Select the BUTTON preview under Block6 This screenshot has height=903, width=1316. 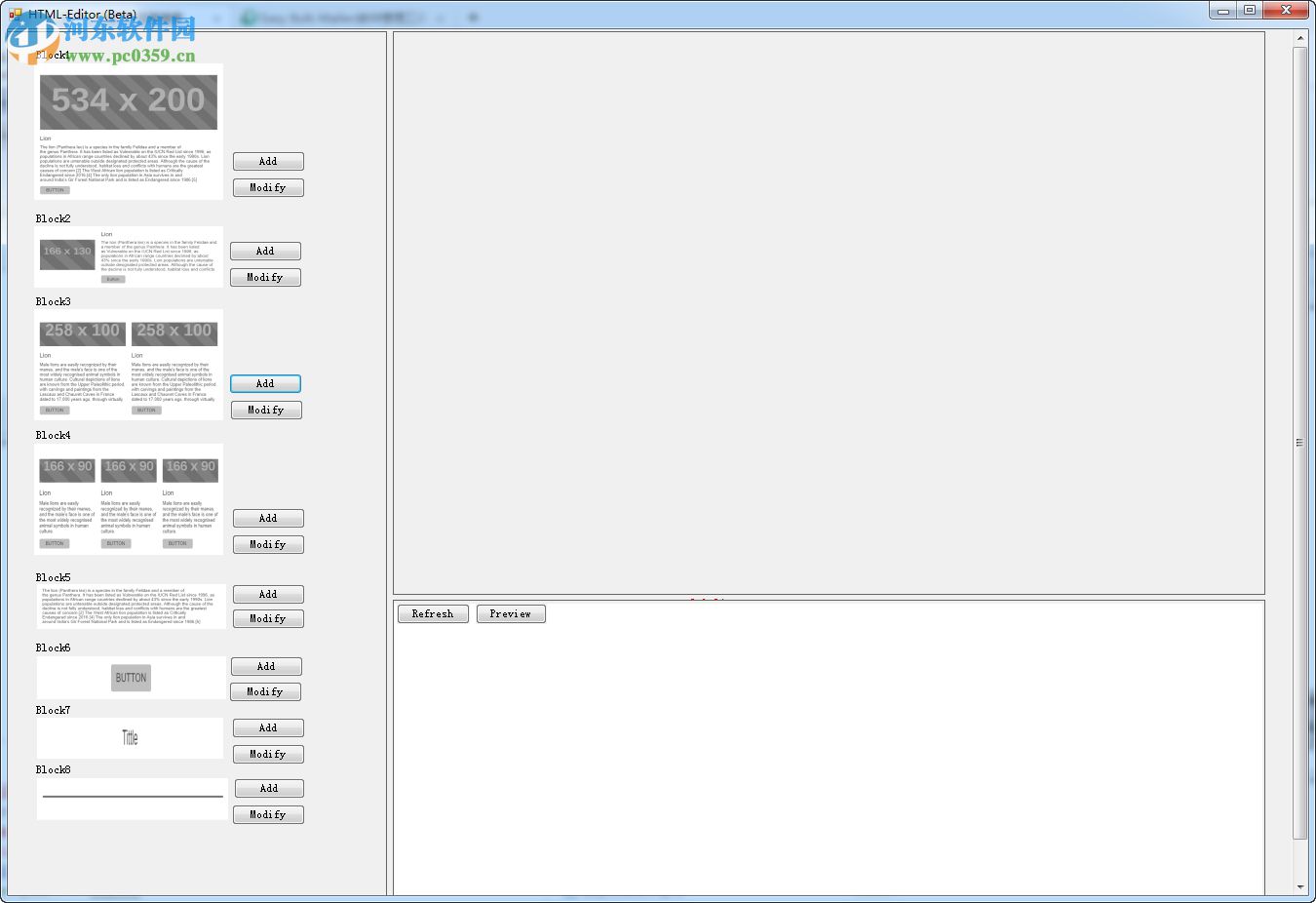coord(131,677)
